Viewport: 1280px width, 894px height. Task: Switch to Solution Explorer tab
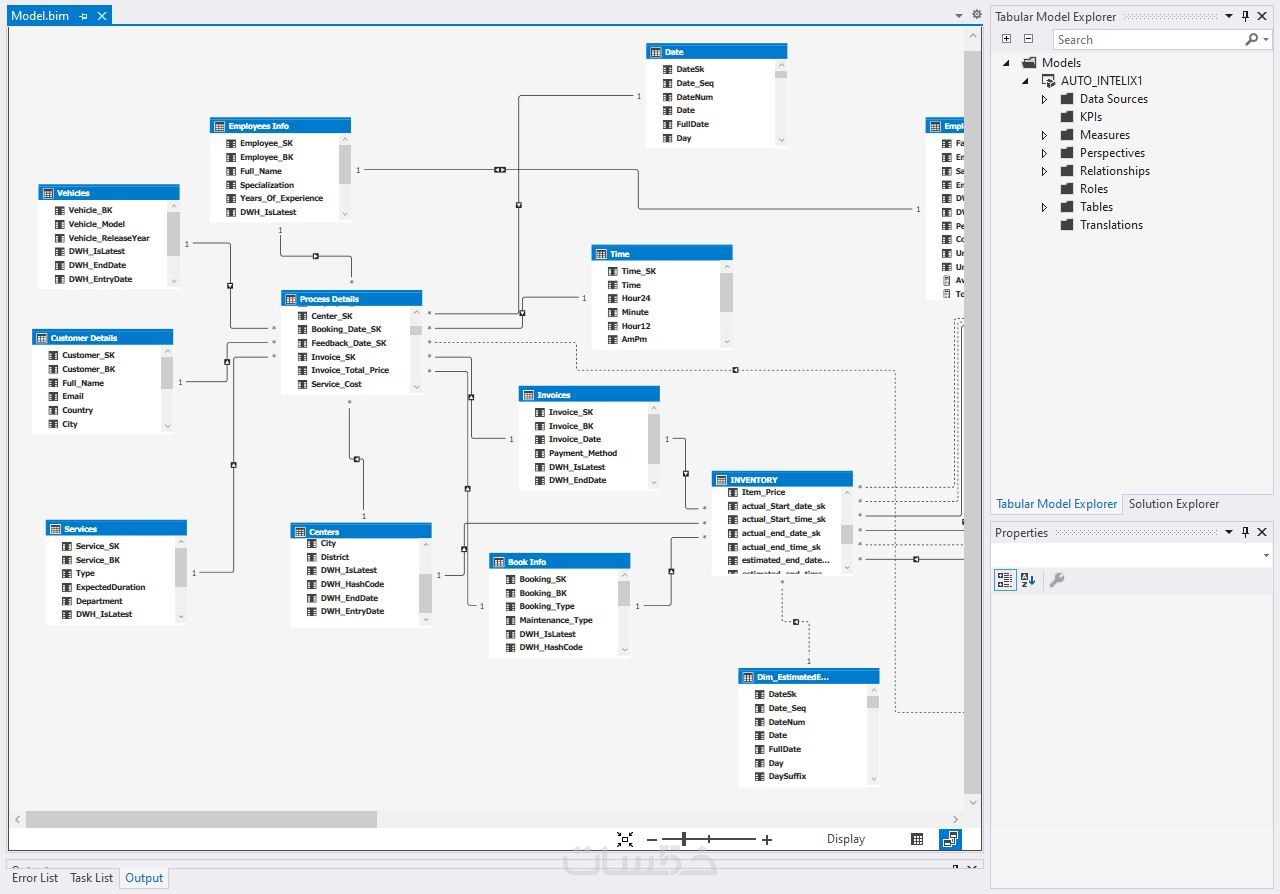1173,504
